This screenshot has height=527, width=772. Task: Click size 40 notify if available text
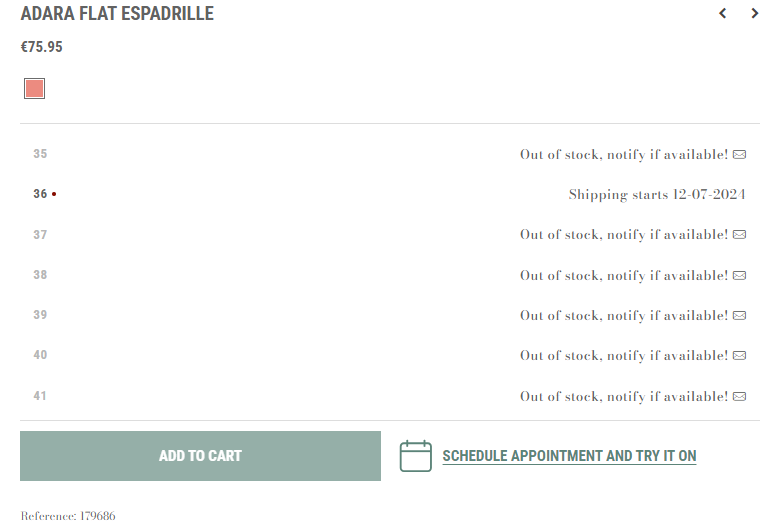coord(624,356)
